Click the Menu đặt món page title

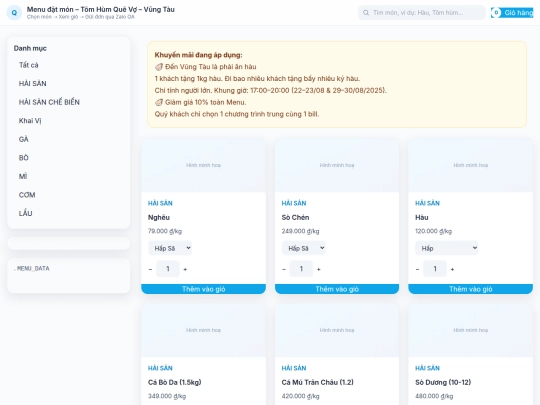coord(101,10)
